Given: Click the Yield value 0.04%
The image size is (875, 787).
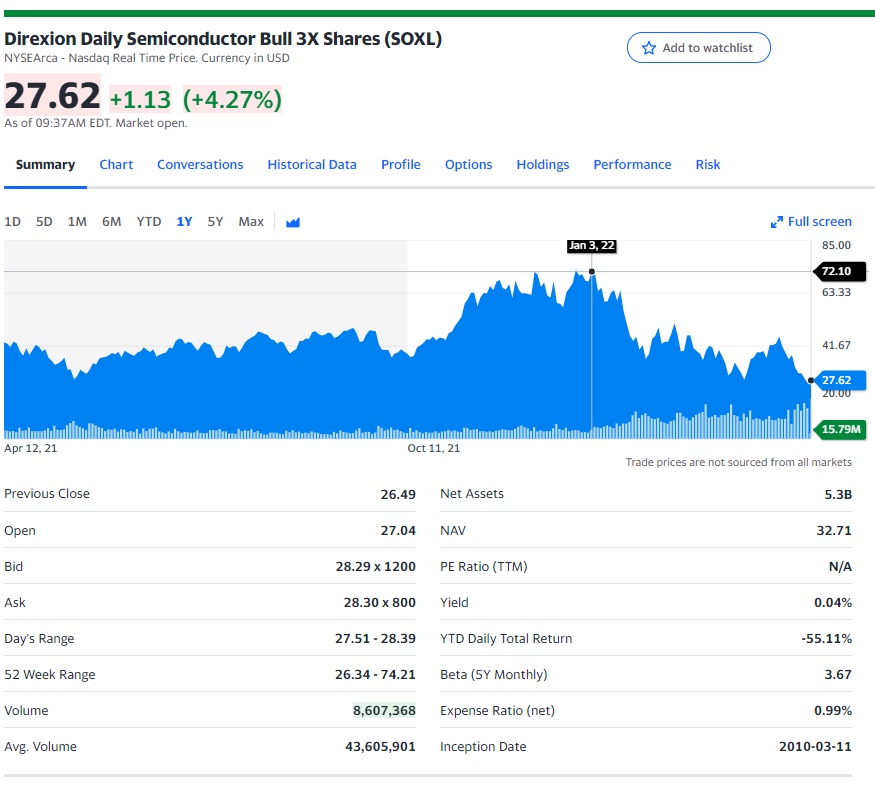Looking at the screenshot, I should (x=833, y=602).
